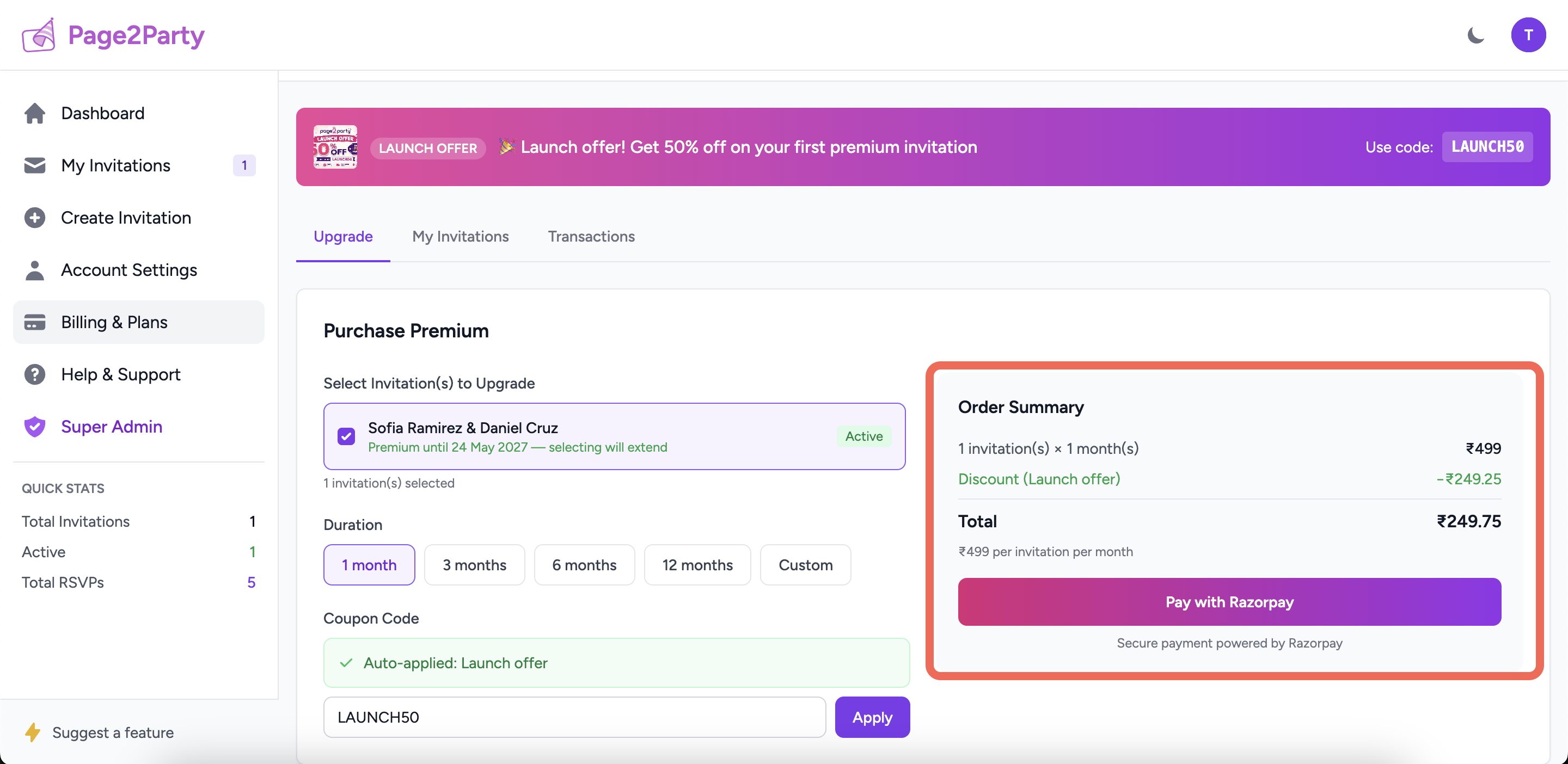
Task: Click '1 invitation(s) selected' text
Action: pyautogui.click(x=389, y=483)
